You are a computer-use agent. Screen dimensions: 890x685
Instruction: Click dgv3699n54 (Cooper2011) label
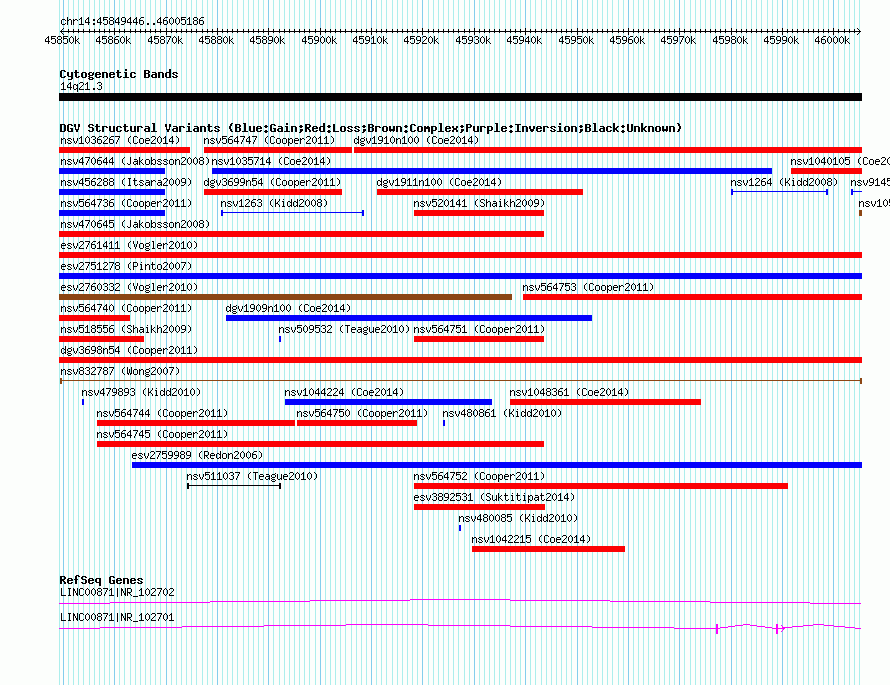(x=272, y=182)
